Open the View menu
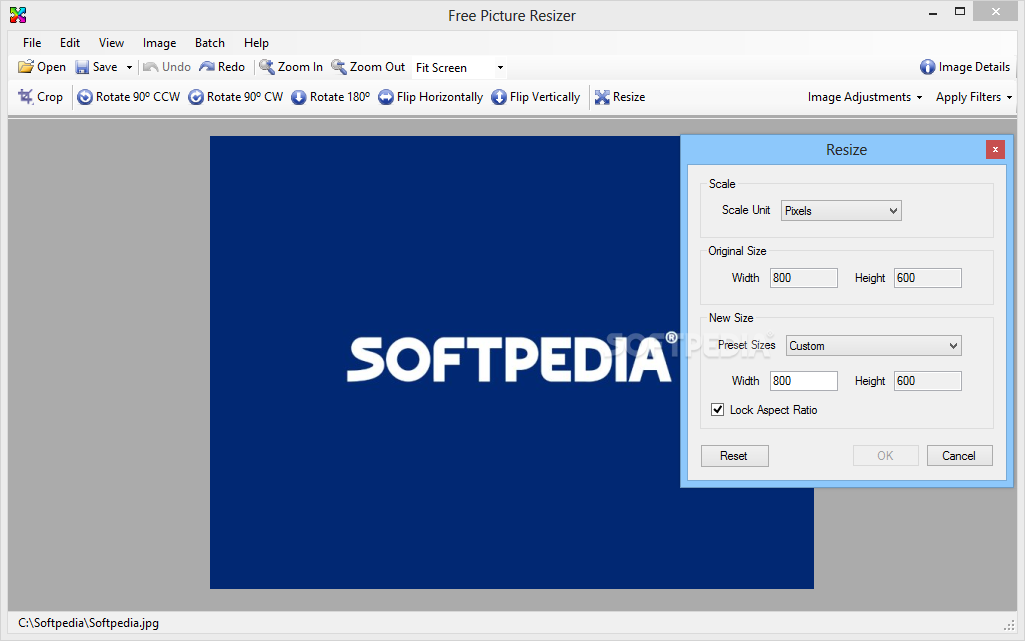Image resolution: width=1025 pixels, height=641 pixels. point(111,42)
